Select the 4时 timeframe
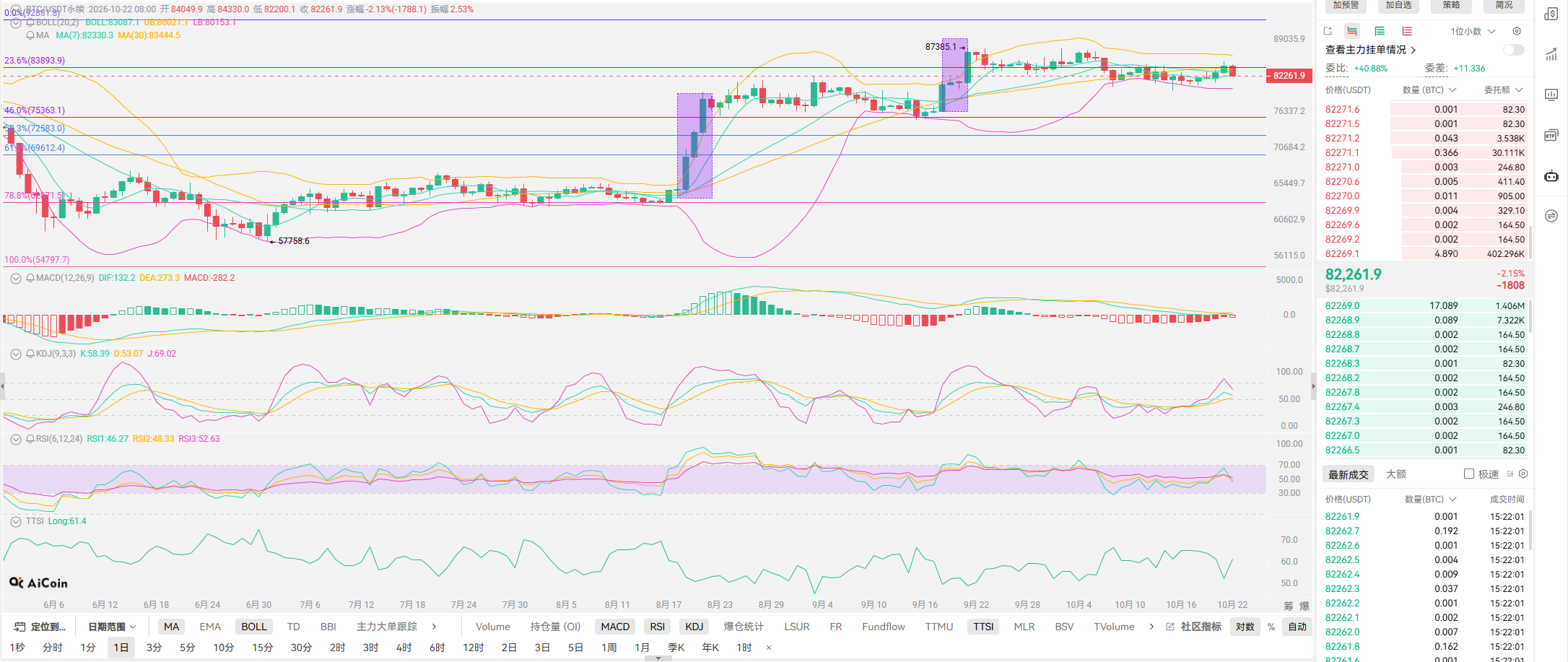This screenshot has width=1568, height=662. (404, 648)
